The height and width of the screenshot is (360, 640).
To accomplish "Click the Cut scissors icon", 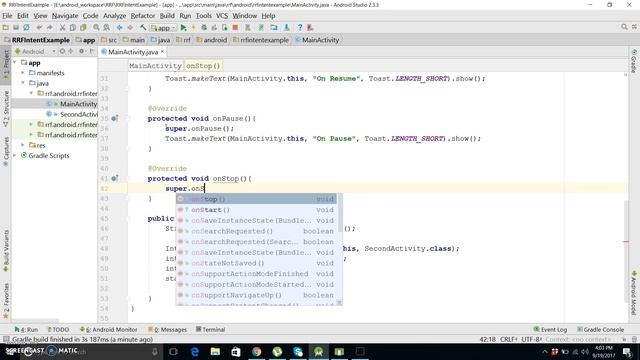I will (62, 28).
